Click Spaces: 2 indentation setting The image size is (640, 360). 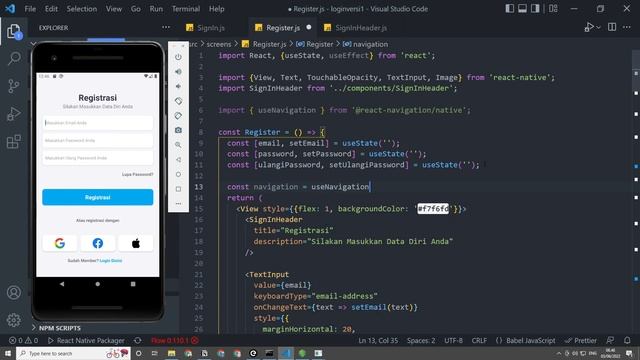tap(421, 340)
